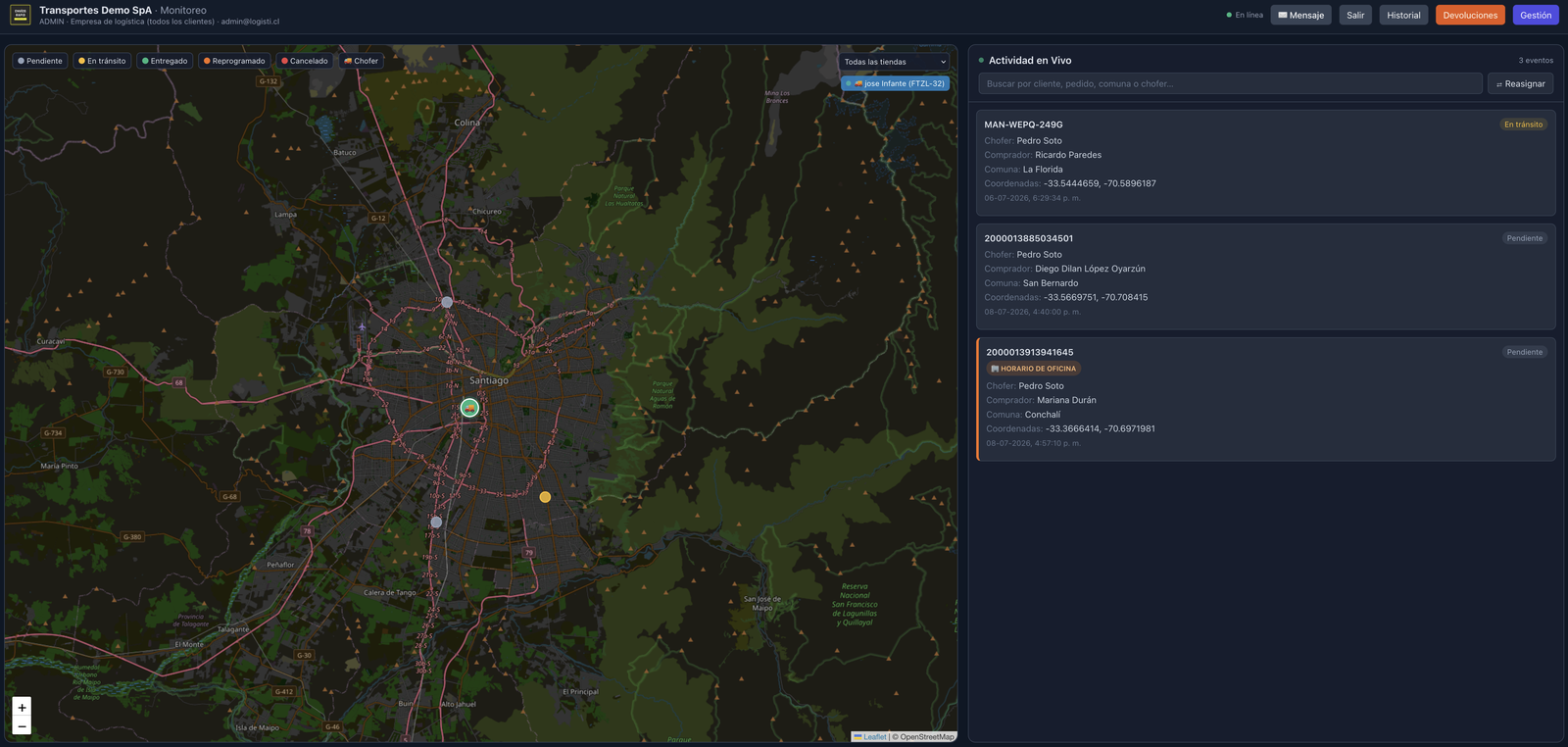Click the En línea status indicator
Viewport: 1568px width, 747px height.
point(1245,15)
